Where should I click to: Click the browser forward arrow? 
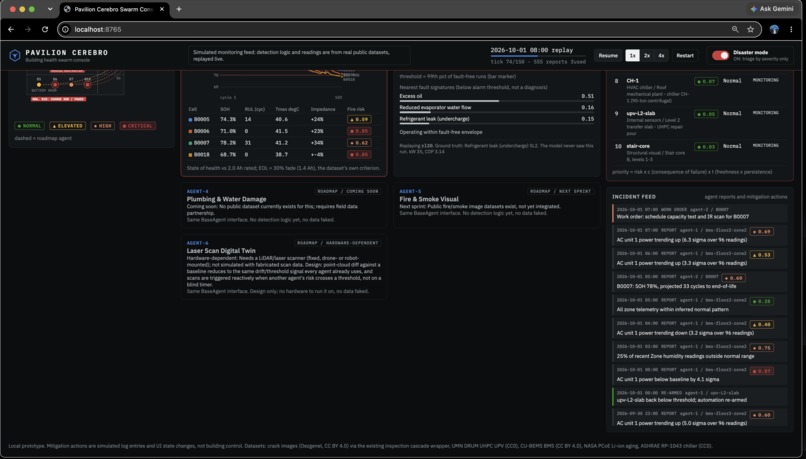(28, 29)
